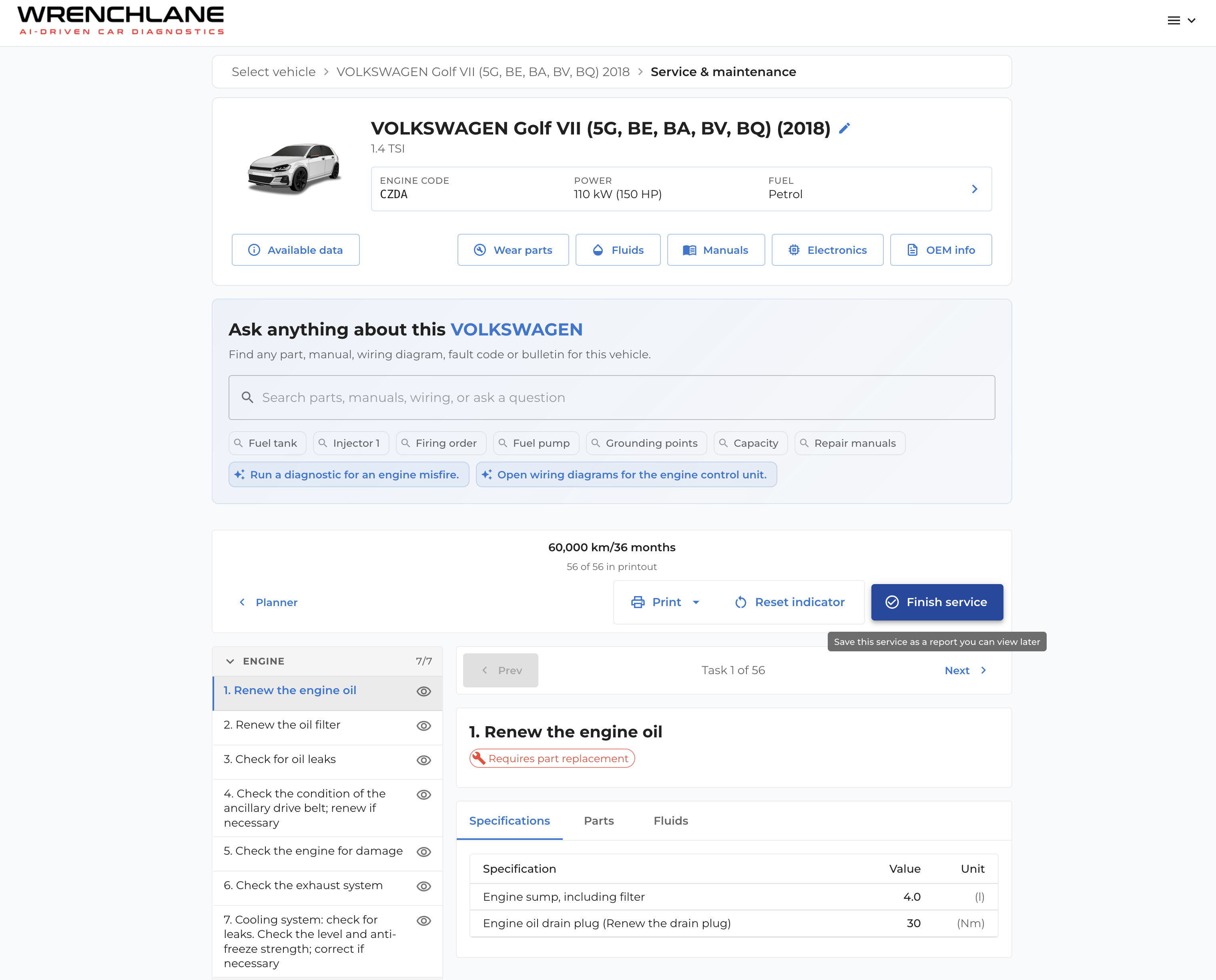Click the Engine sump, including filter row
The image size is (1216, 980).
tap(734, 896)
